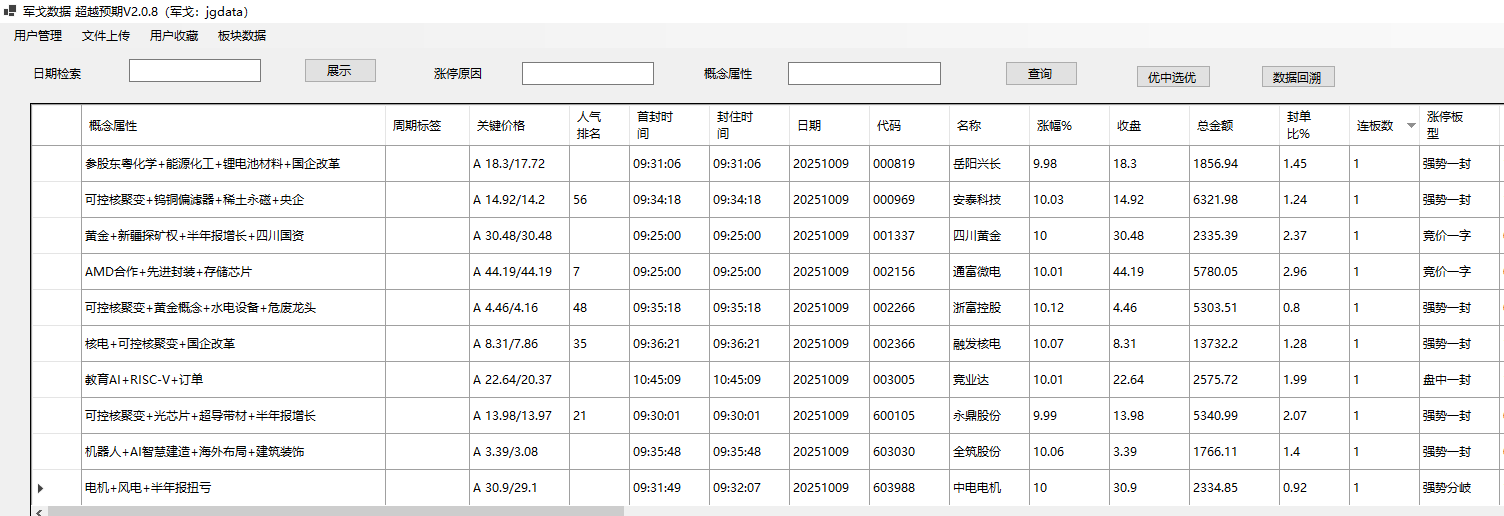Image resolution: width=1504 pixels, height=516 pixels.
Task: Click the 代码 column header
Action: tap(910, 126)
